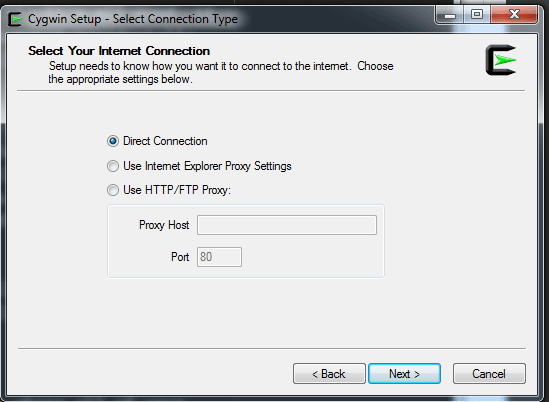This screenshot has width=549, height=402.
Task: Minimize the Cygwin Setup window
Action: point(450,15)
